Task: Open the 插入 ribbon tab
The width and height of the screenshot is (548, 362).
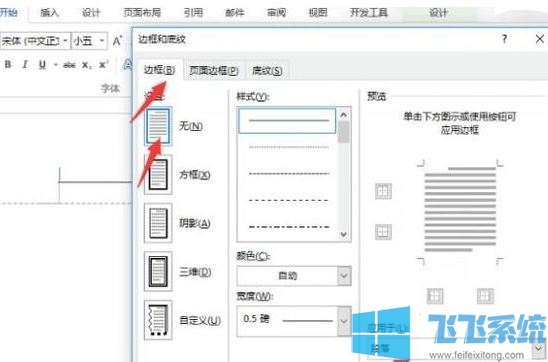Action: tap(49, 13)
